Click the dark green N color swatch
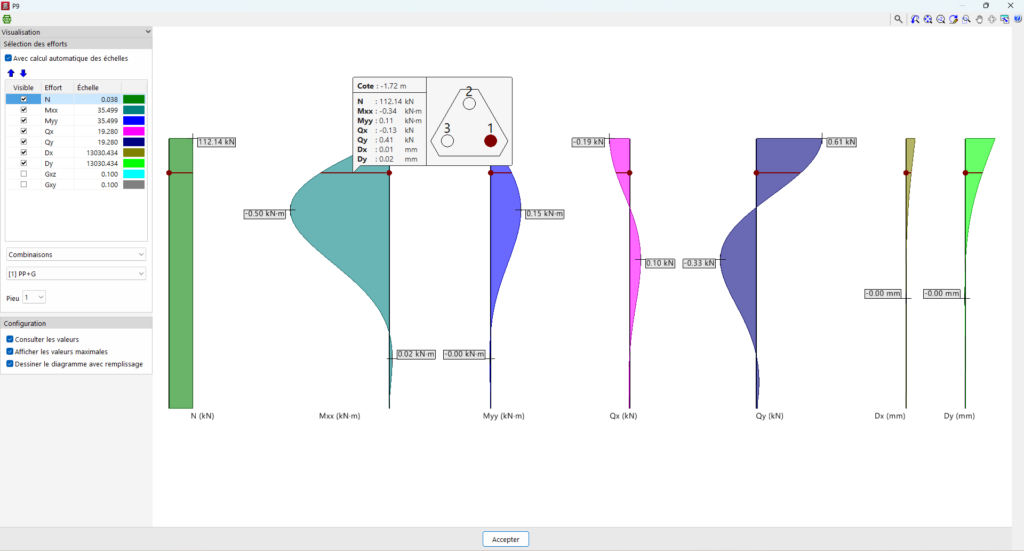Screen dimensions: 1024x551 [x=134, y=99]
